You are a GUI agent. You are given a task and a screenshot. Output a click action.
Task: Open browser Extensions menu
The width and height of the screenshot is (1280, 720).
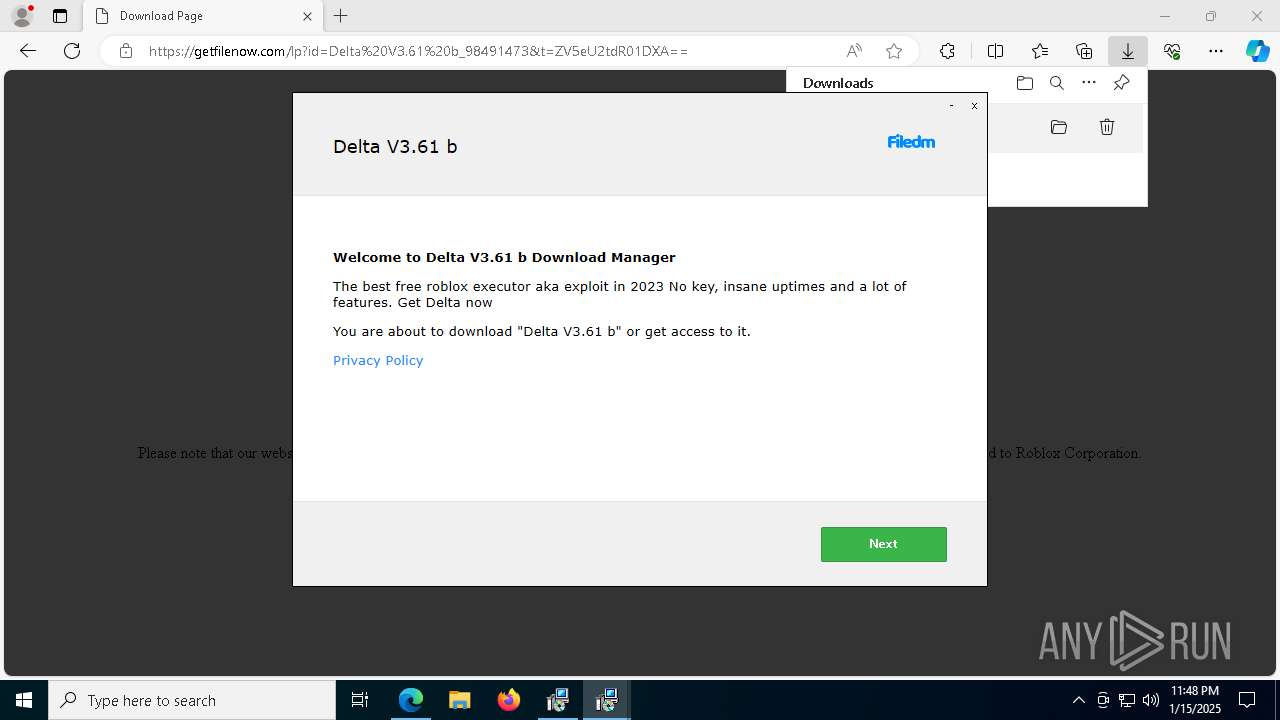947,51
